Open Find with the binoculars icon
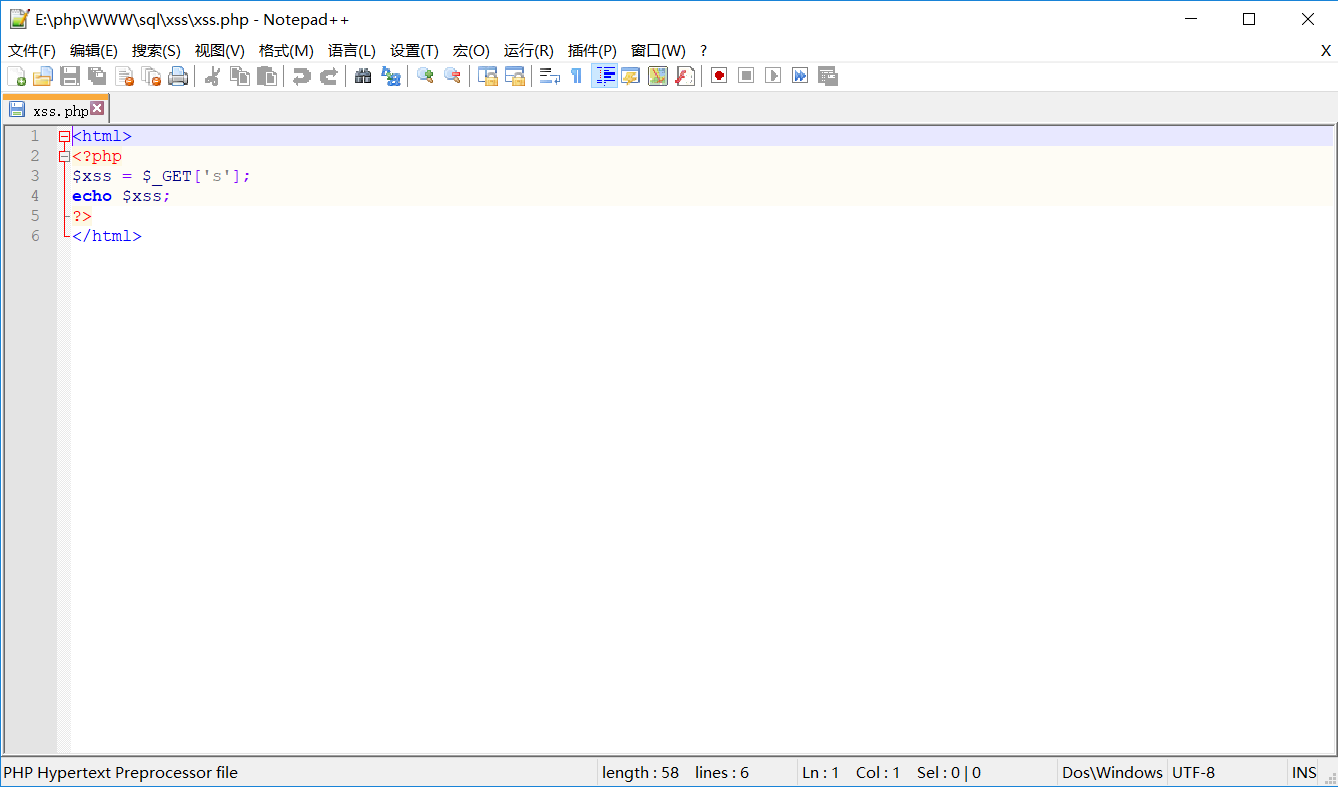 tap(364, 76)
